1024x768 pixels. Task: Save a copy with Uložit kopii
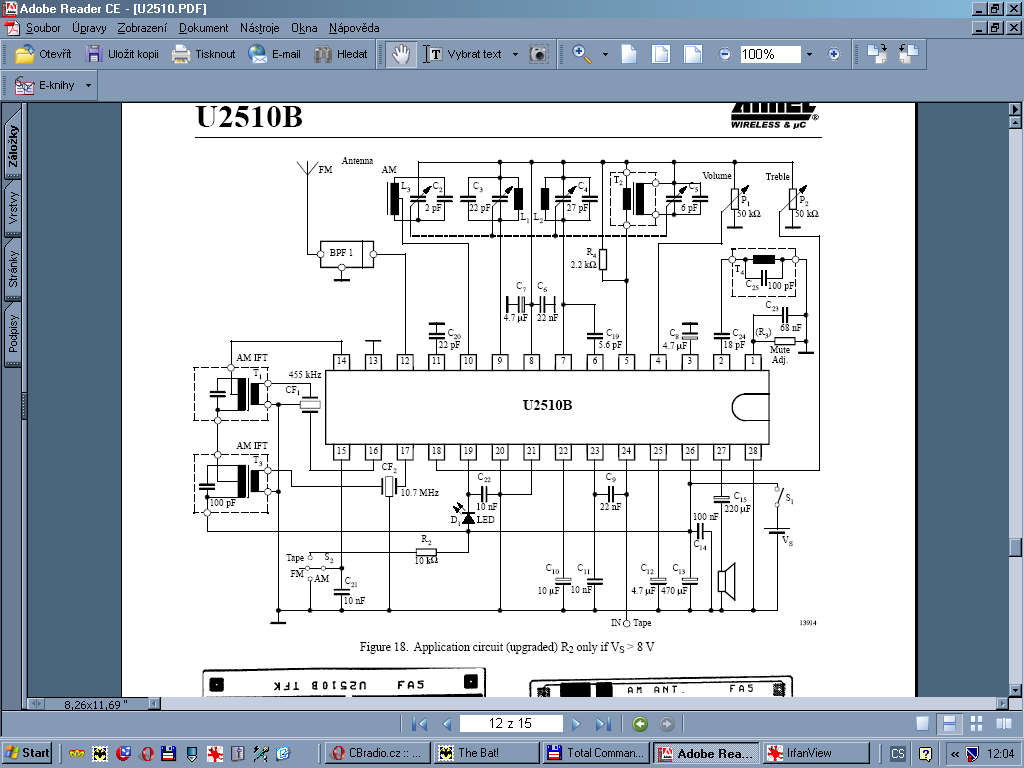tap(122, 54)
